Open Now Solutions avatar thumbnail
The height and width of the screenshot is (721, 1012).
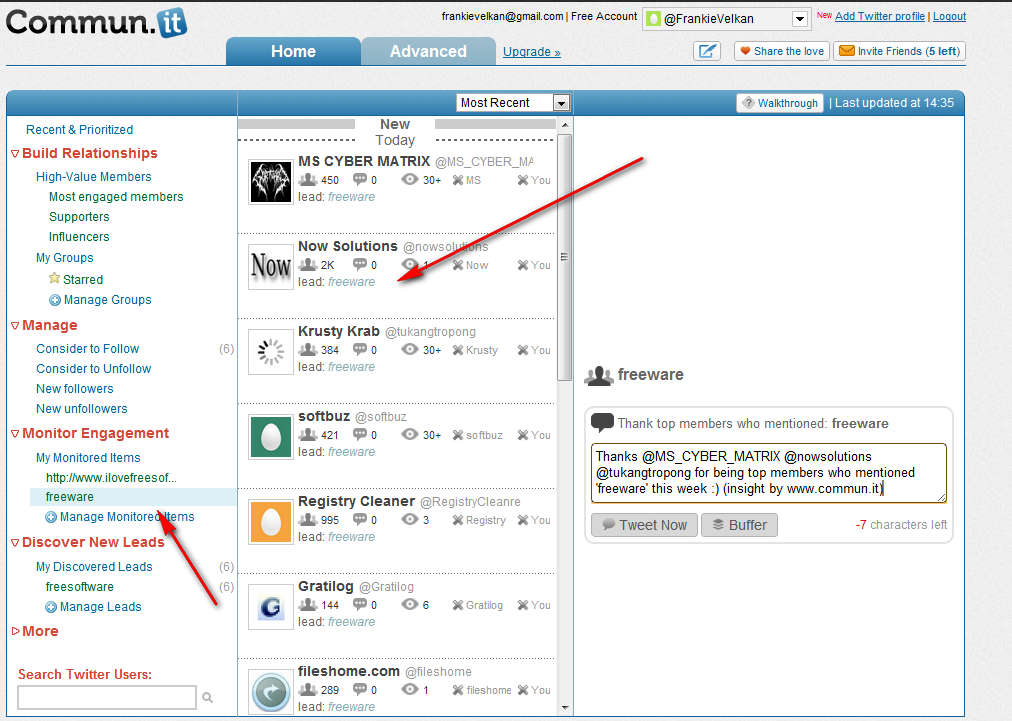coord(270,267)
